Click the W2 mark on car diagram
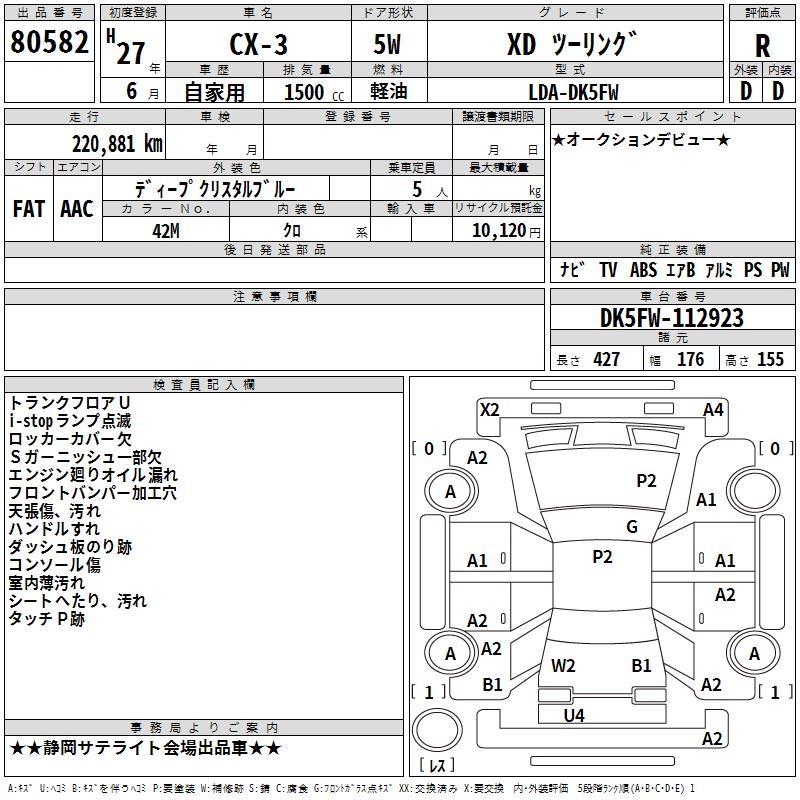 [x=563, y=666]
